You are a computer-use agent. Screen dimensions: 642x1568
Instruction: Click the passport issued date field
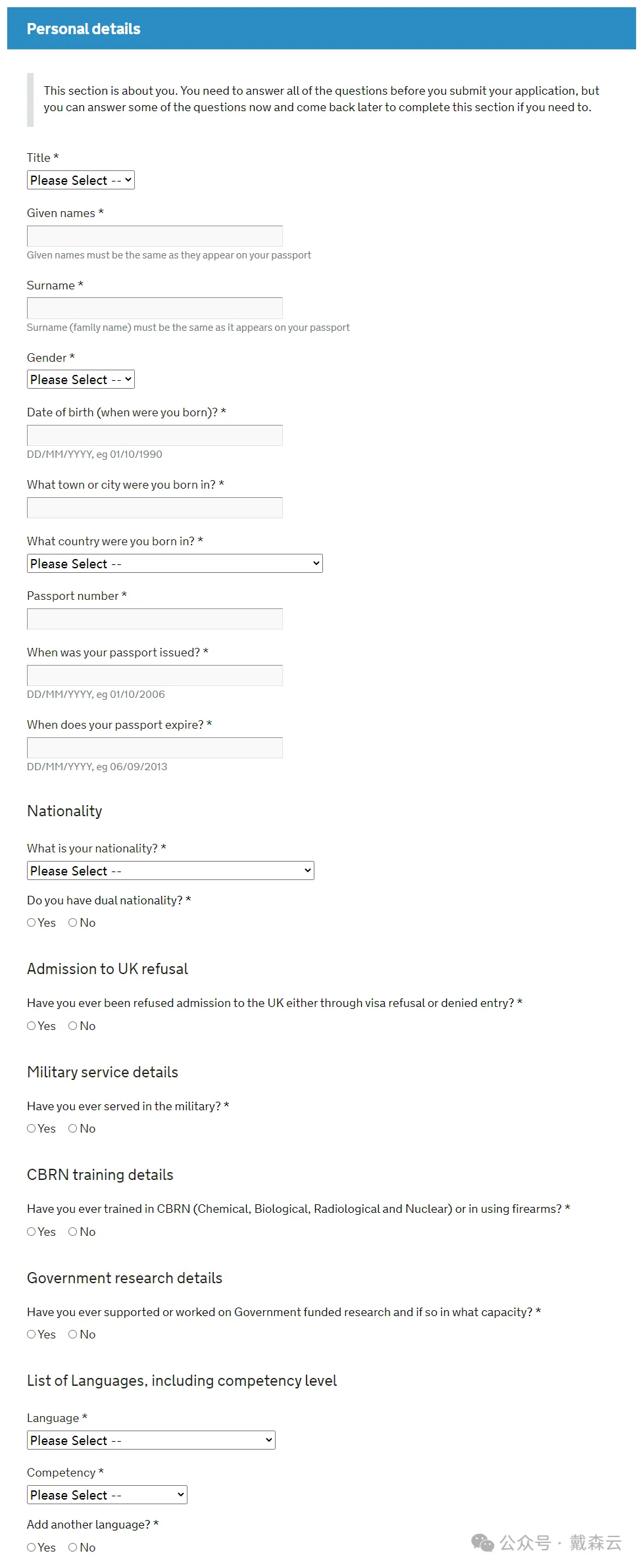pos(155,675)
